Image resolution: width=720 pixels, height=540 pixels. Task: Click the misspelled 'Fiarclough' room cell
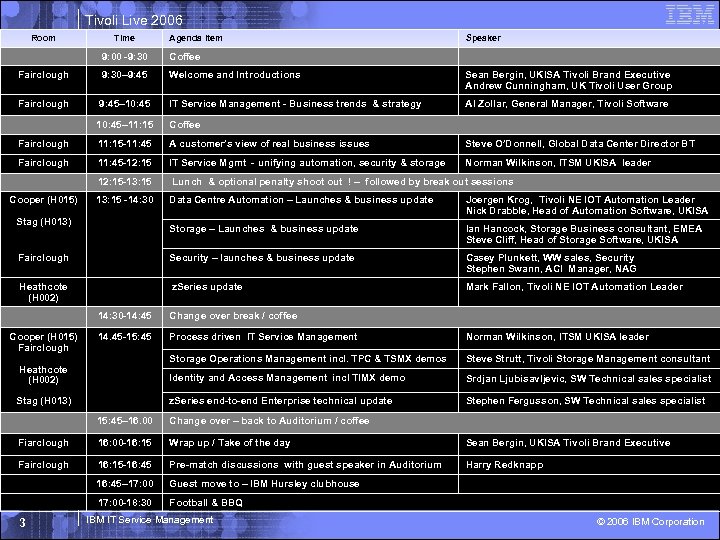[44, 443]
